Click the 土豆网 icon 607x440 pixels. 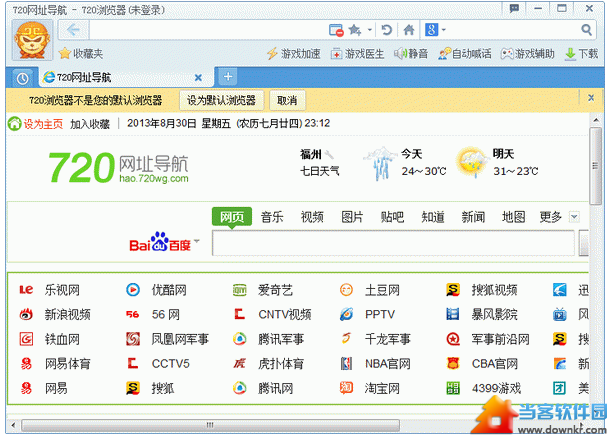(x=346, y=290)
